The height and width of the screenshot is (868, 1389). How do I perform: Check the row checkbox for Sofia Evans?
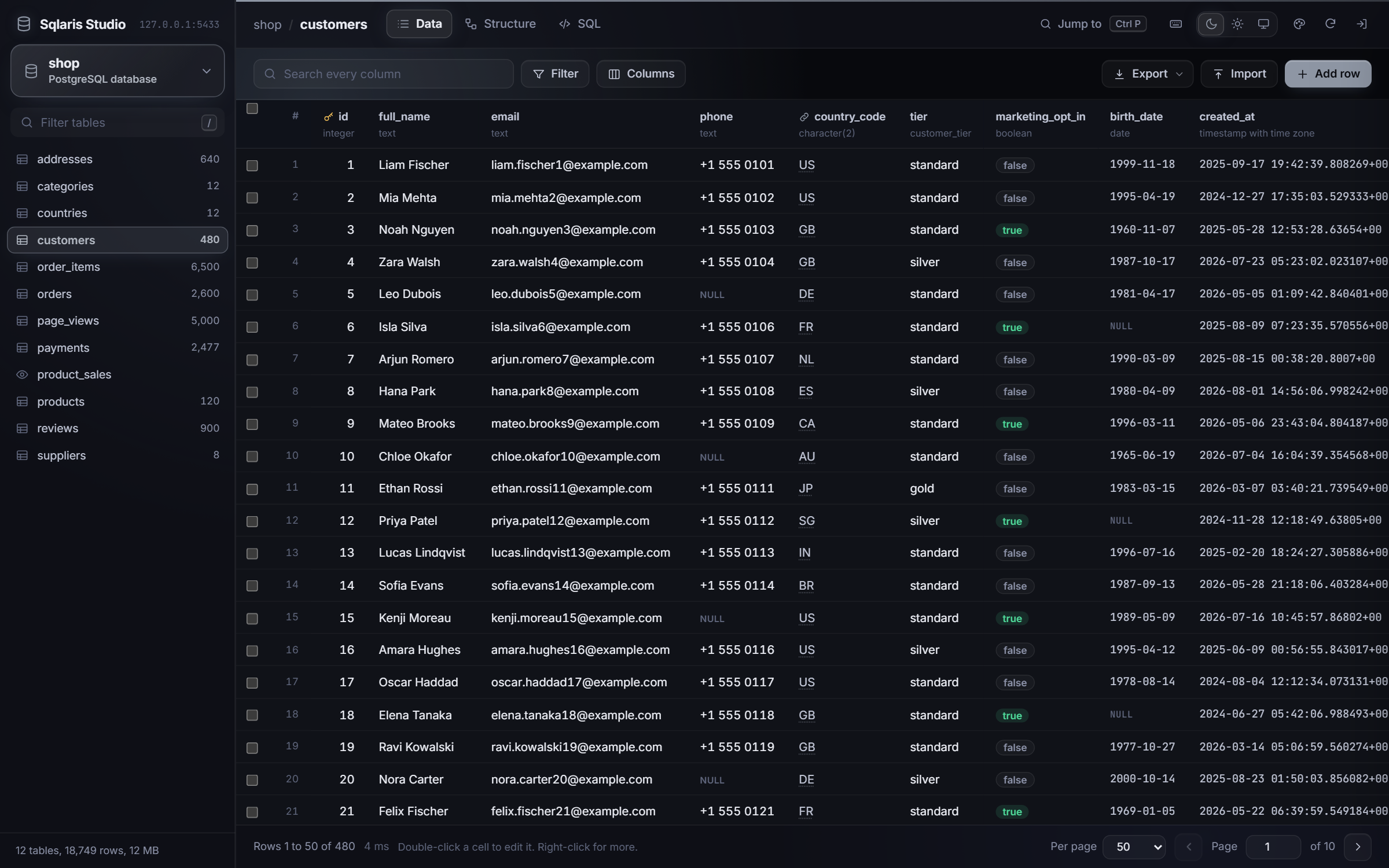coord(252,586)
